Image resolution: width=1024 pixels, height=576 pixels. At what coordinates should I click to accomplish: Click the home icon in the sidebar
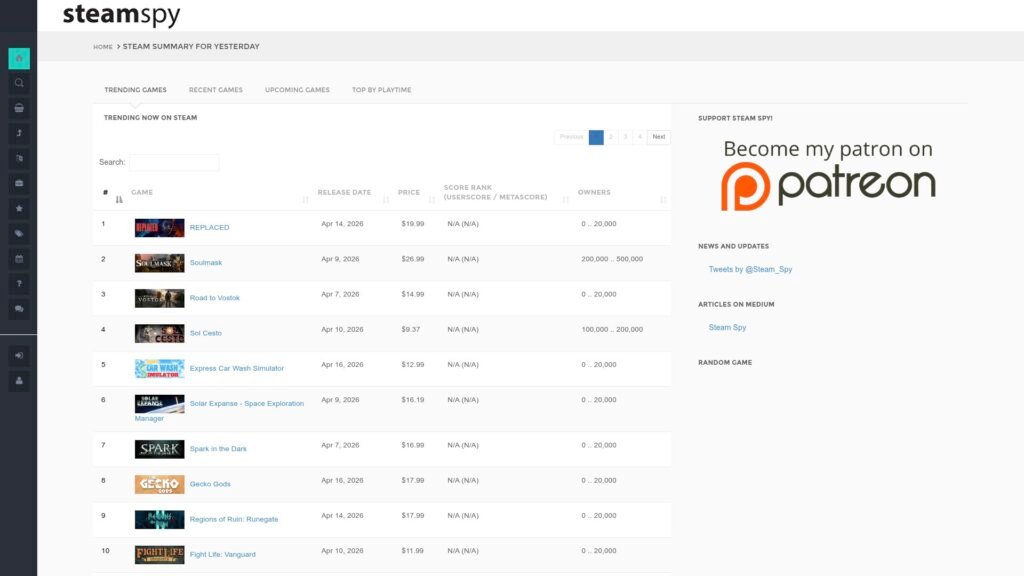19,58
